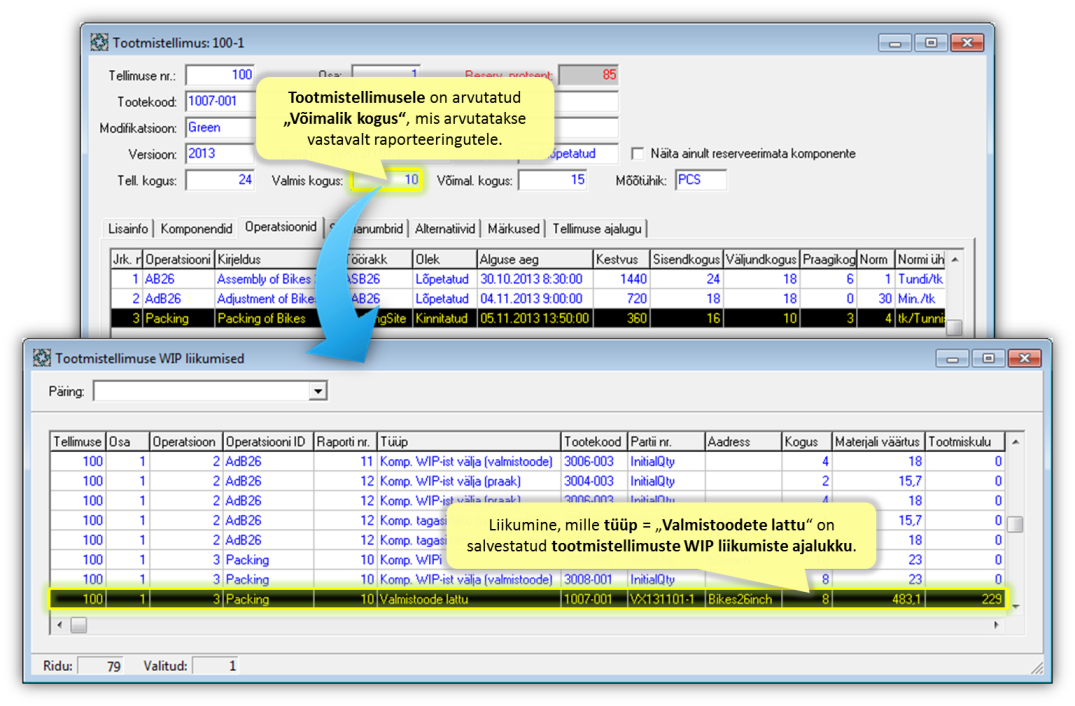Sort WIP table by Kogus header
Screen dimensions: 1075x706
(x=806, y=442)
